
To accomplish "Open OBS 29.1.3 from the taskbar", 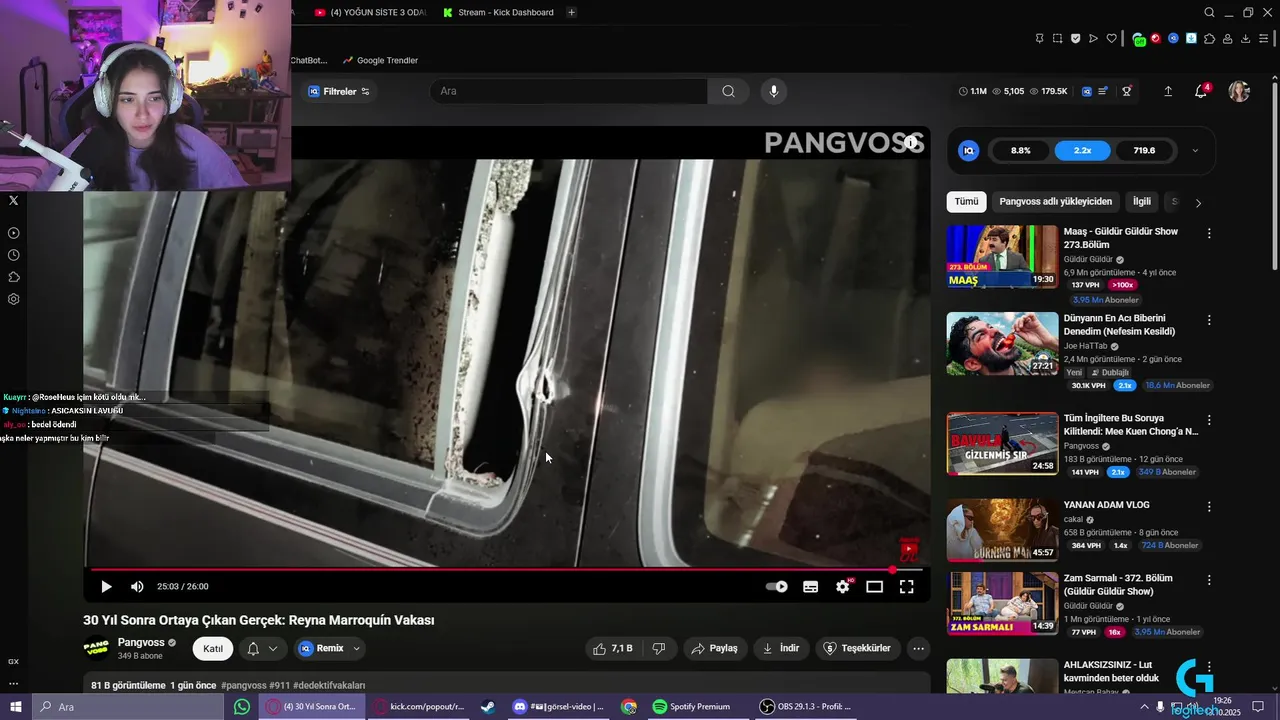I will [x=807, y=707].
